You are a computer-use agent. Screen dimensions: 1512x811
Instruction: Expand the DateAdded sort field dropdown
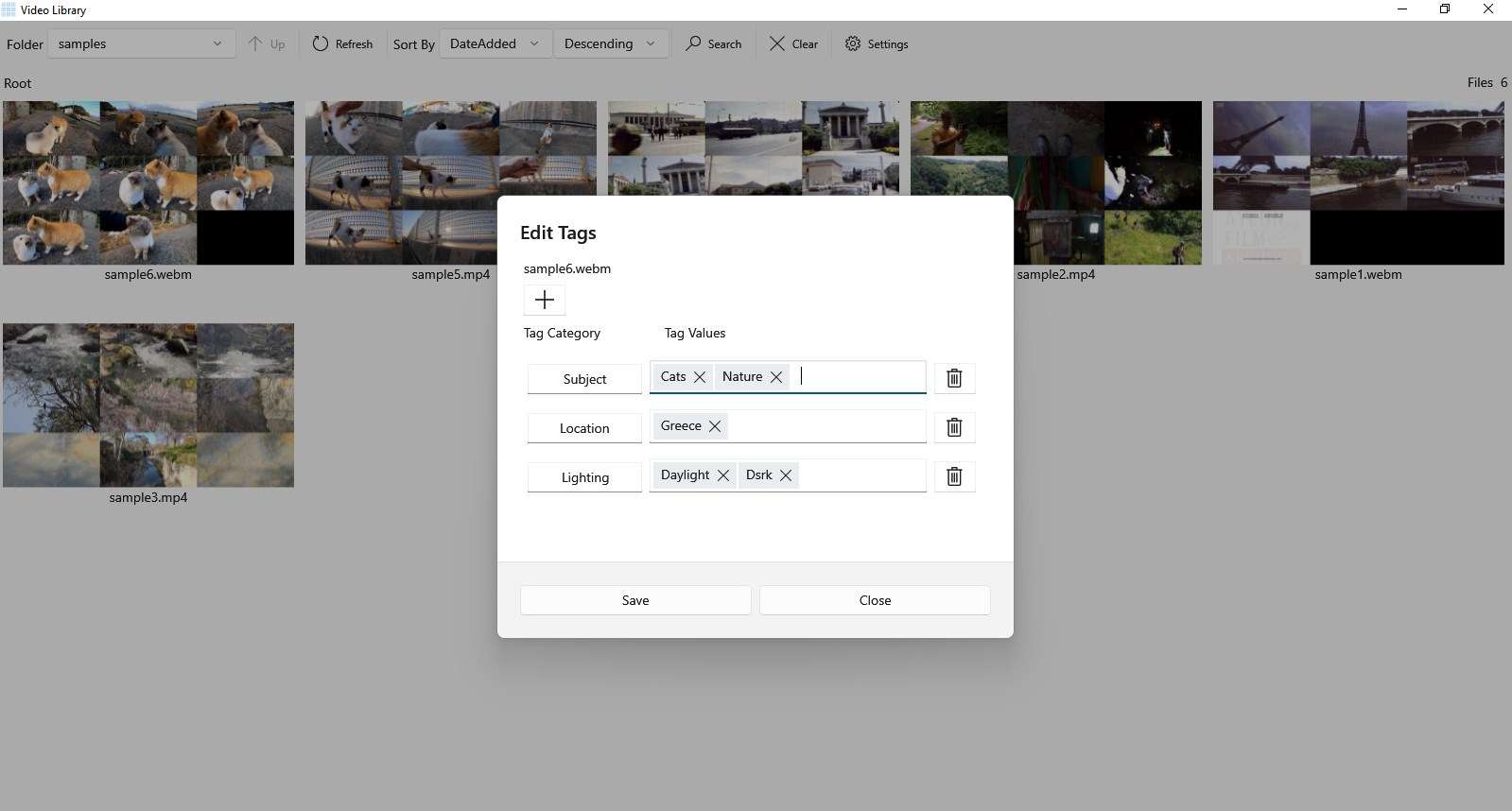click(495, 44)
